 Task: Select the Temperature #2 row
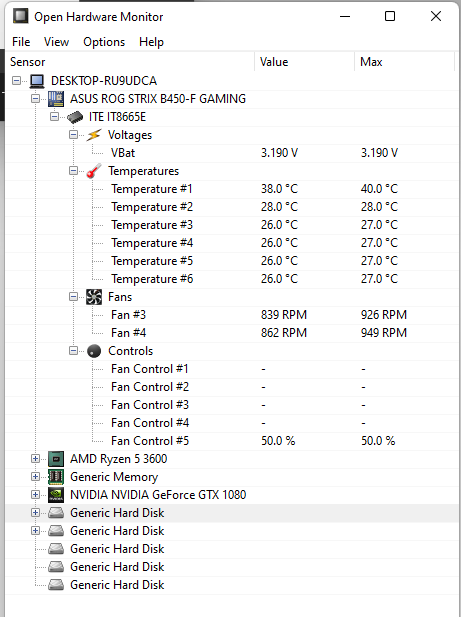(x=230, y=207)
